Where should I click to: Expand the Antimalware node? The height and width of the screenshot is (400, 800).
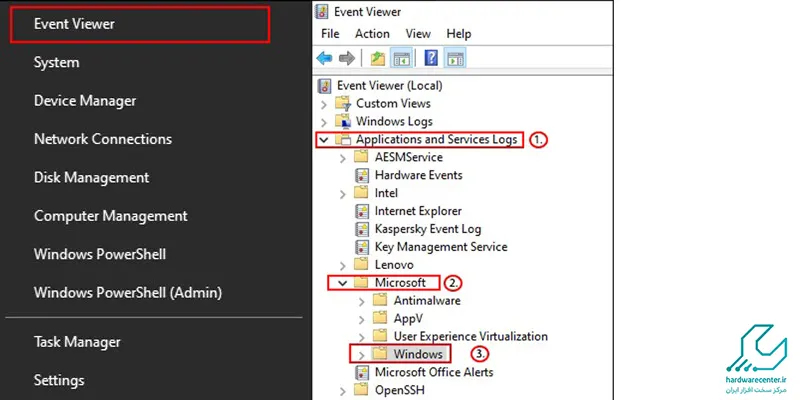362,301
